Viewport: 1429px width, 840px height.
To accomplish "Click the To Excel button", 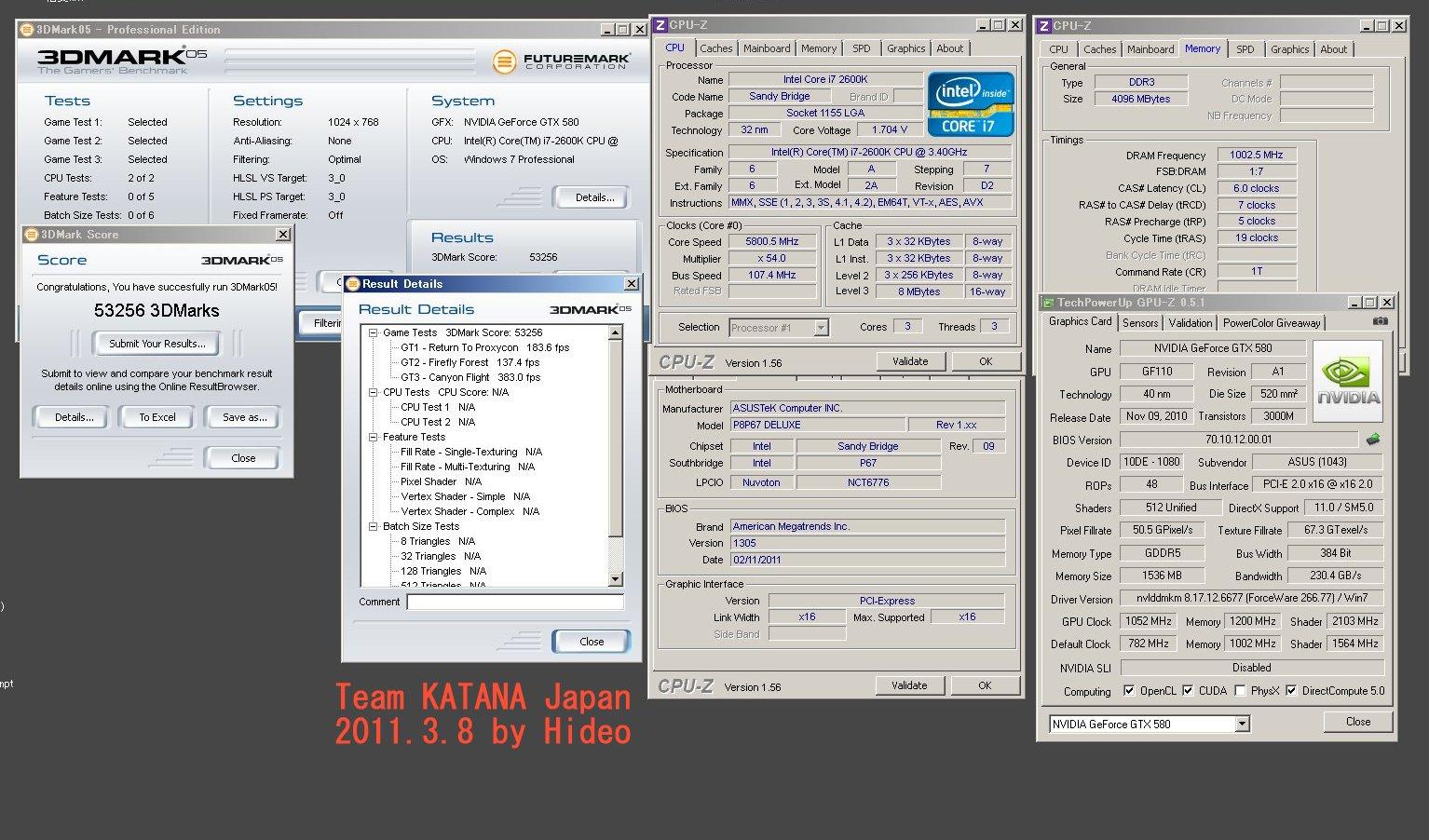I will pos(157,417).
